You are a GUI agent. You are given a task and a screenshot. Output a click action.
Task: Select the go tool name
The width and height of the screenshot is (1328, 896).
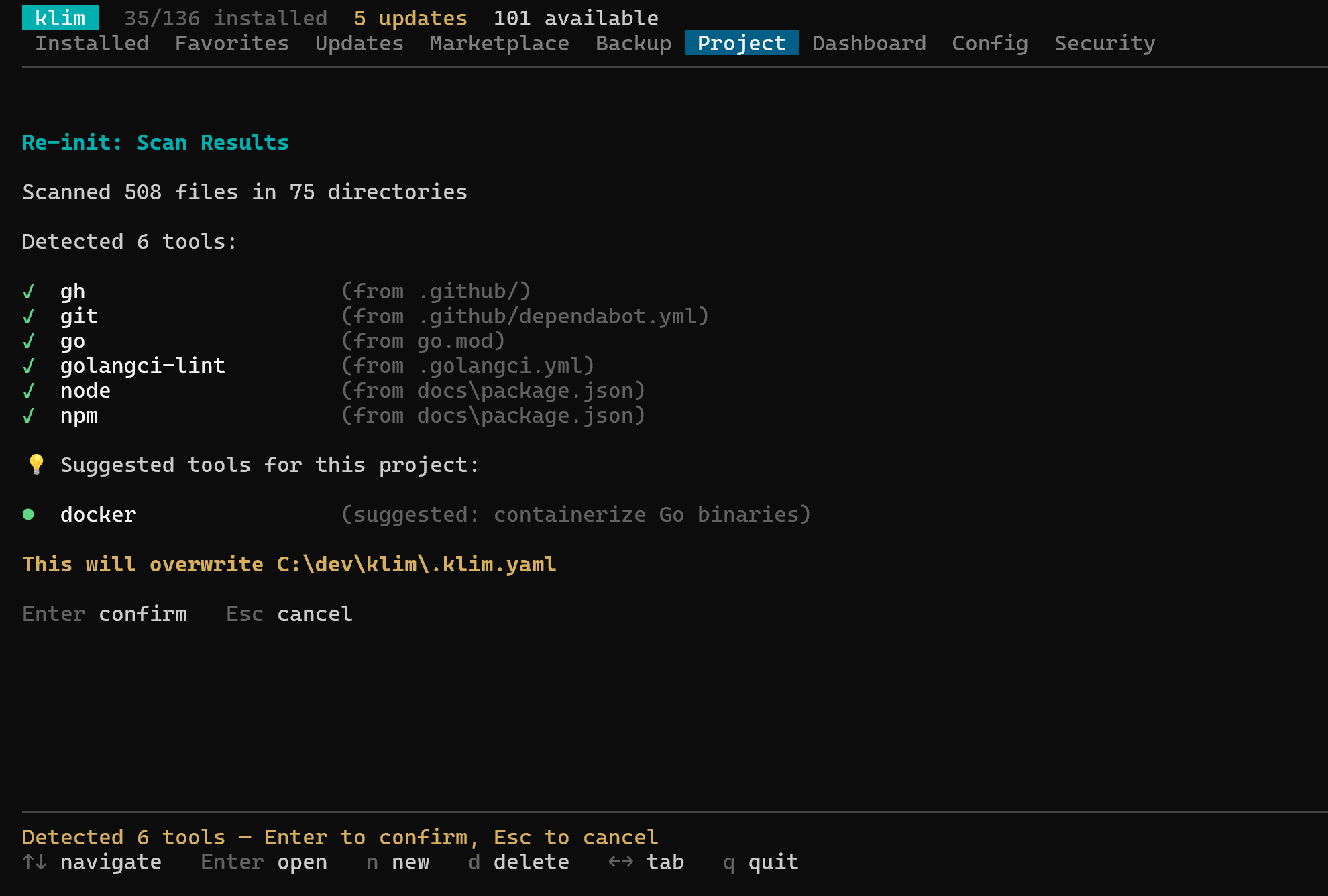73,341
